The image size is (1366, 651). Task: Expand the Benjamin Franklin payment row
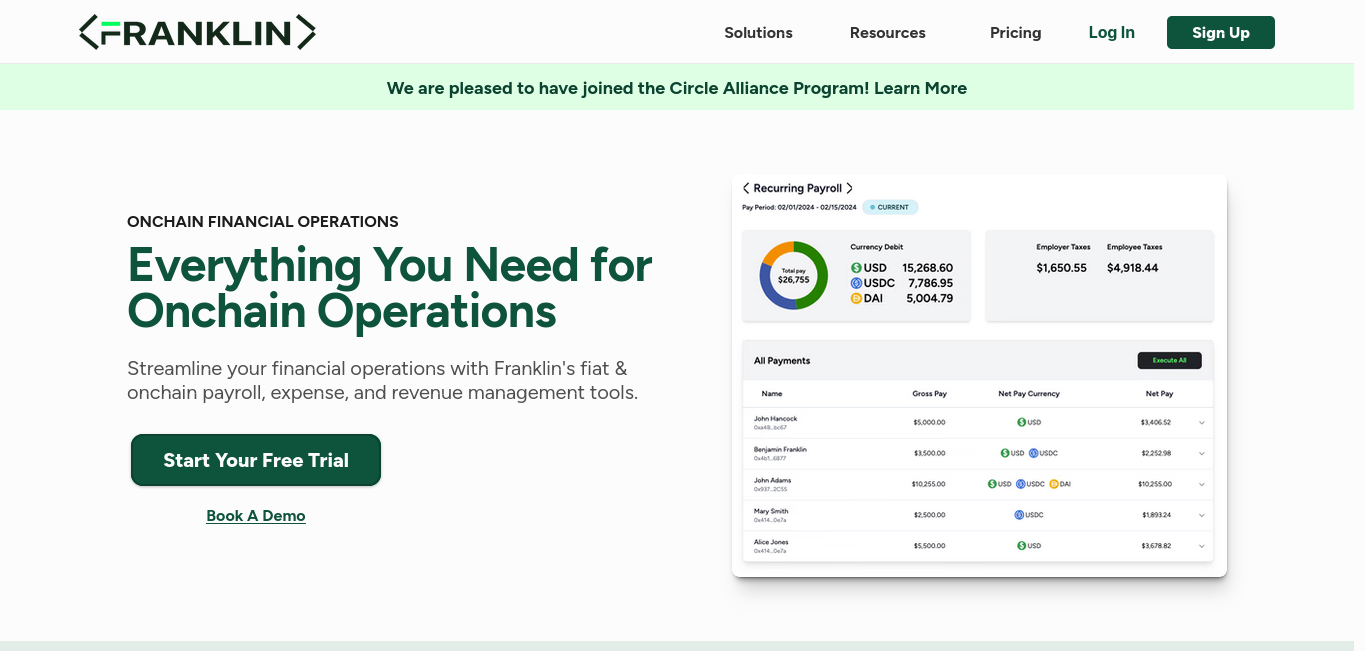point(1202,454)
